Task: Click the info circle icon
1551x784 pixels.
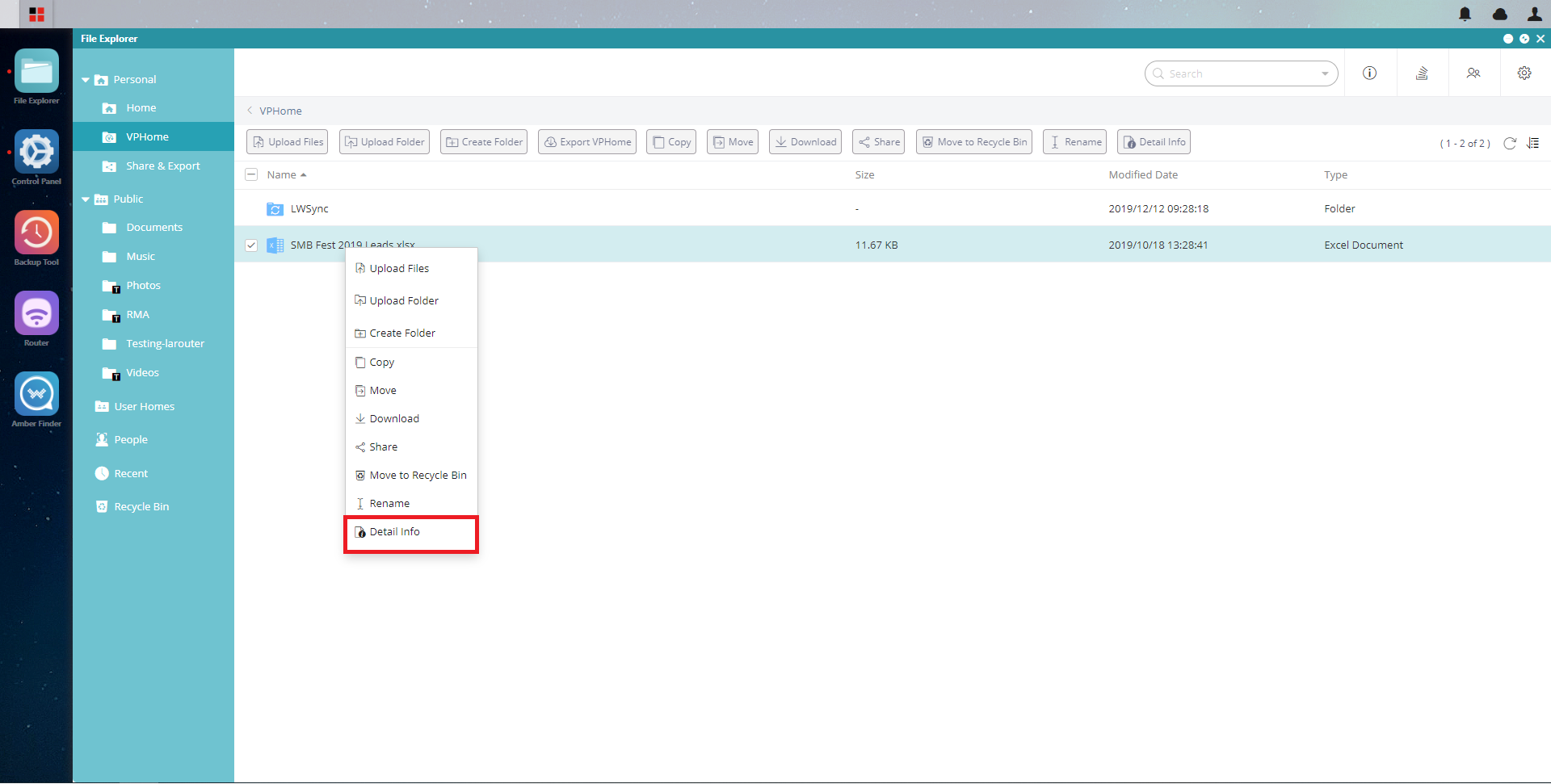Action: coord(1369,73)
